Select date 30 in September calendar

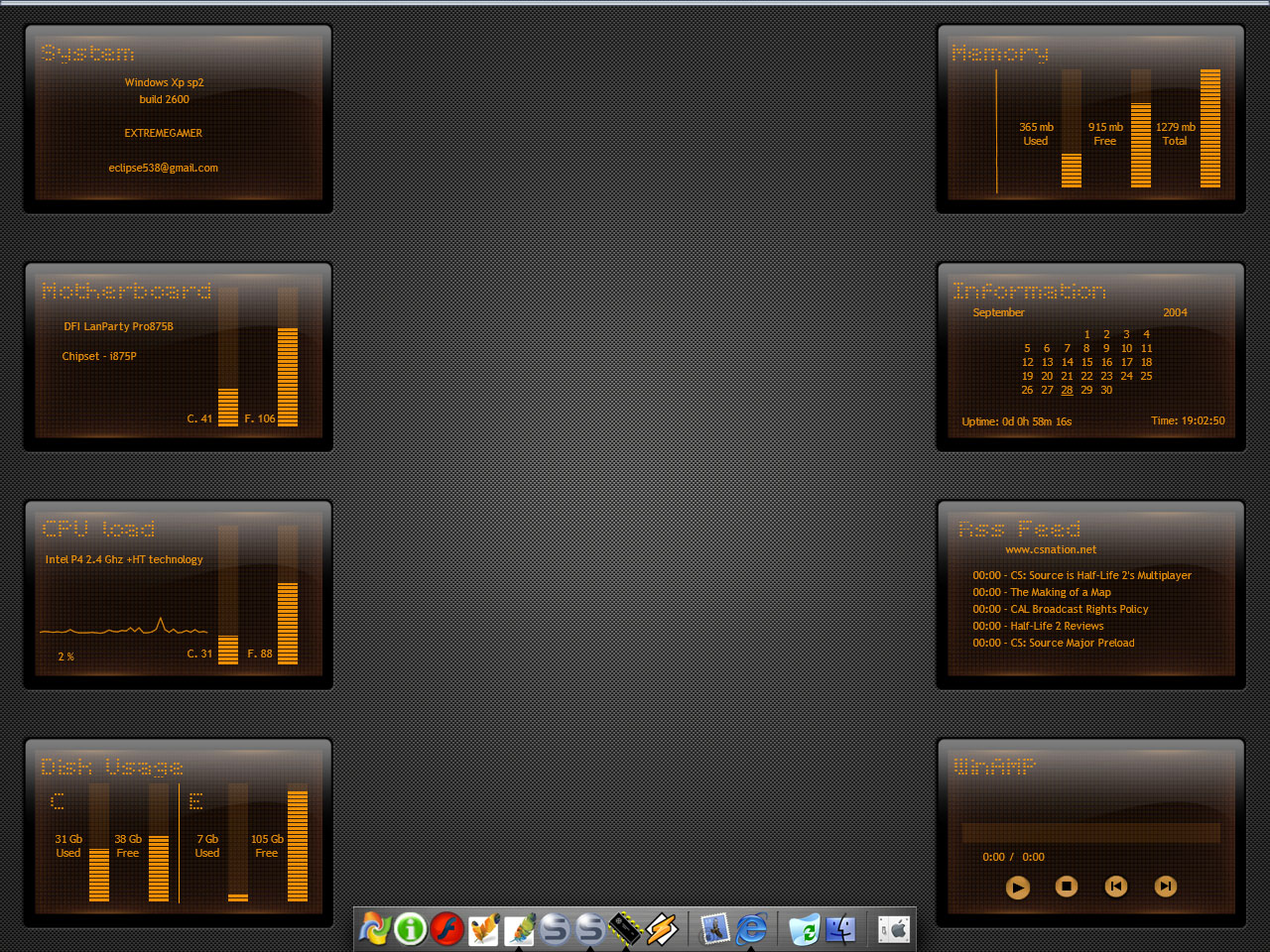1106,390
